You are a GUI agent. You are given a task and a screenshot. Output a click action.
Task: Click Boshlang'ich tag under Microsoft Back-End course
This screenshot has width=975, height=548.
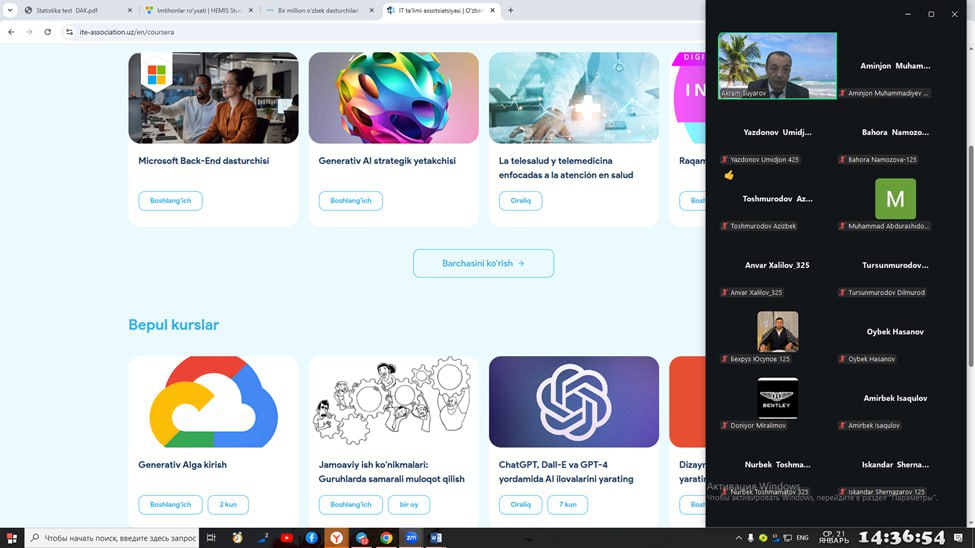pyautogui.click(x=170, y=201)
